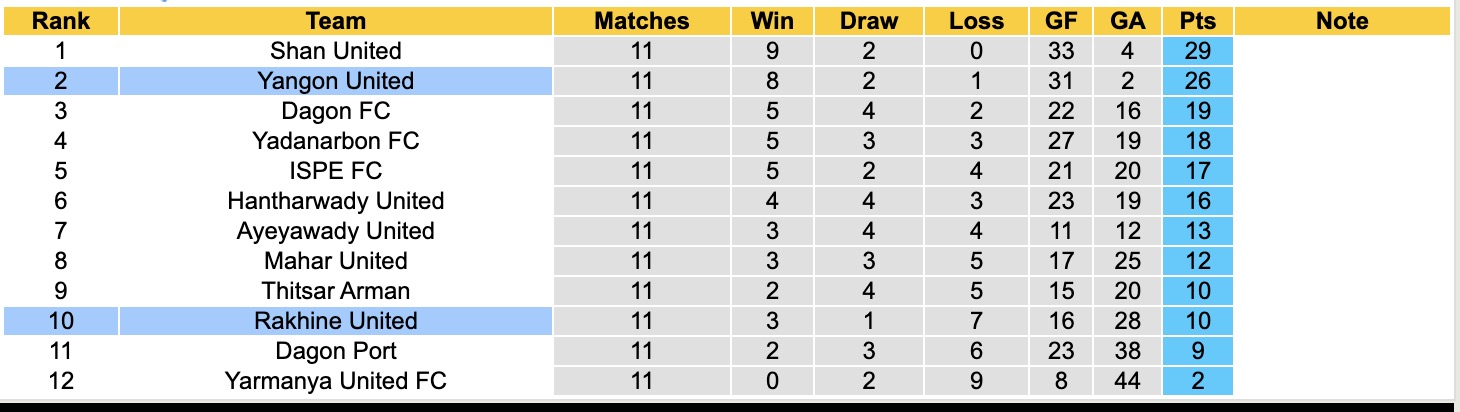Click the Note column header
This screenshot has width=1460, height=412.
pyautogui.click(x=1342, y=21)
